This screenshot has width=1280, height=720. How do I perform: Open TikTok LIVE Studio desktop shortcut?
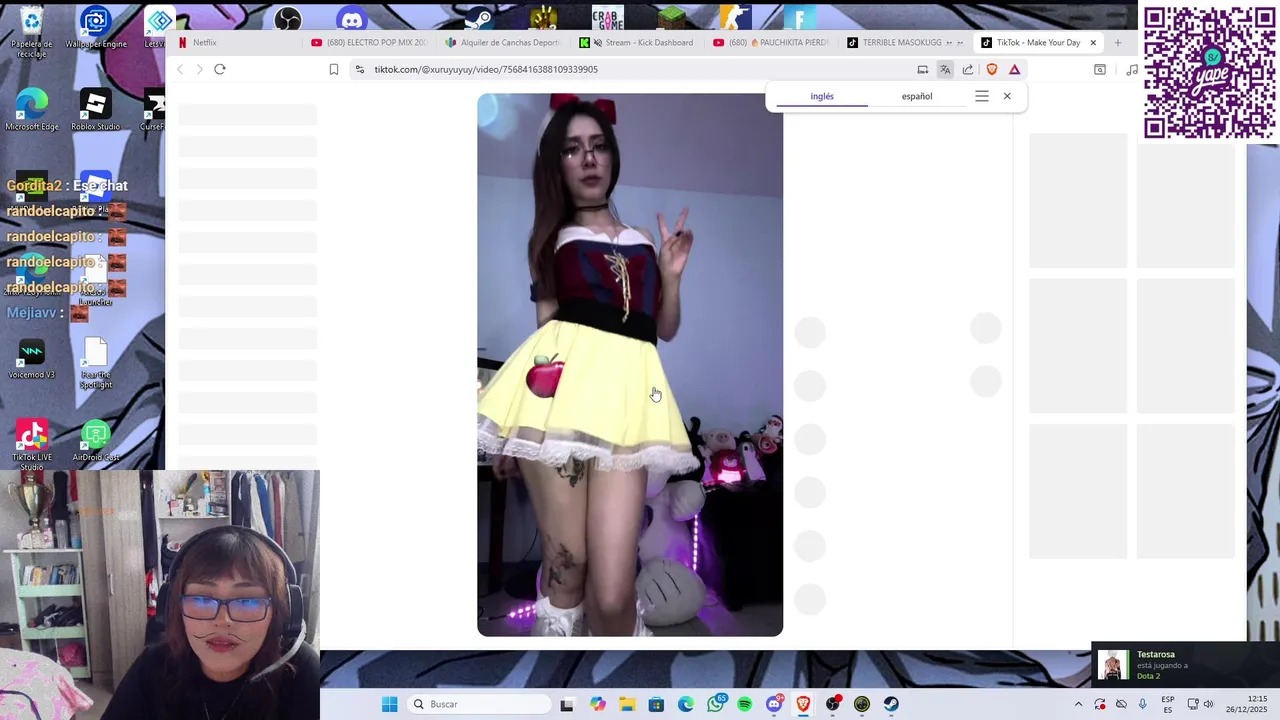tap(32, 445)
